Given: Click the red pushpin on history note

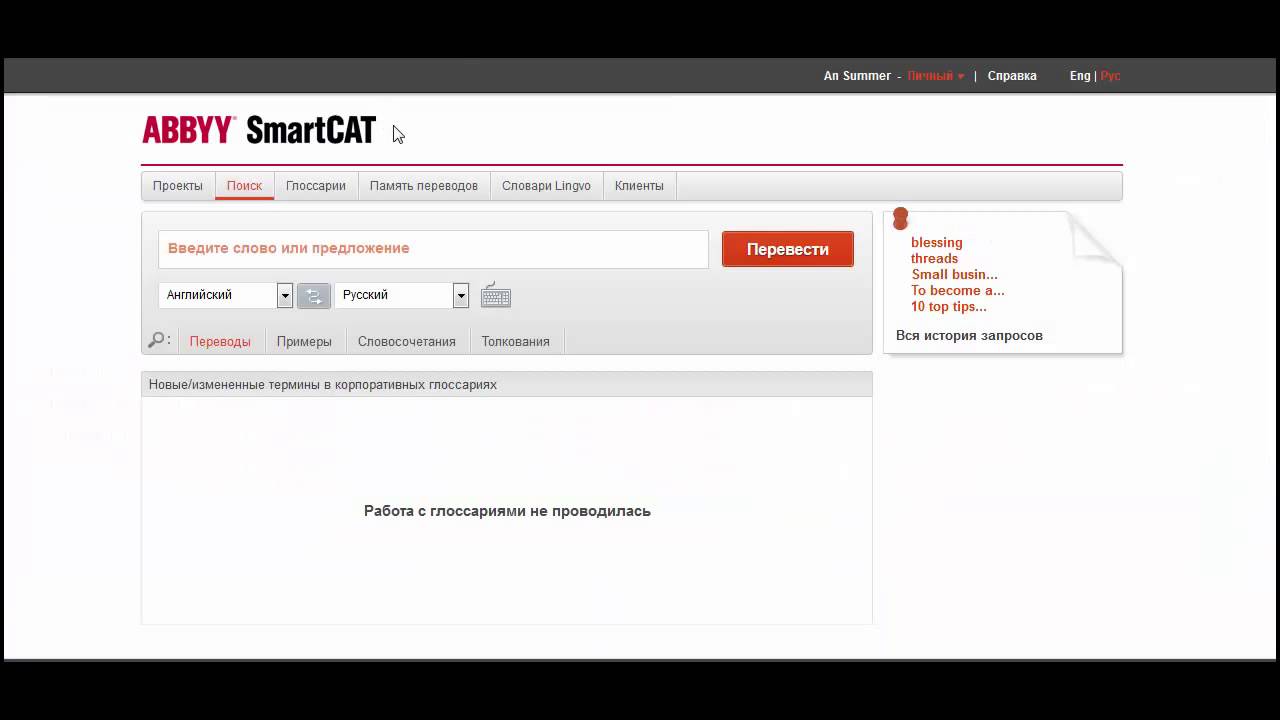Looking at the screenshot, I should [x=900, y=218].
